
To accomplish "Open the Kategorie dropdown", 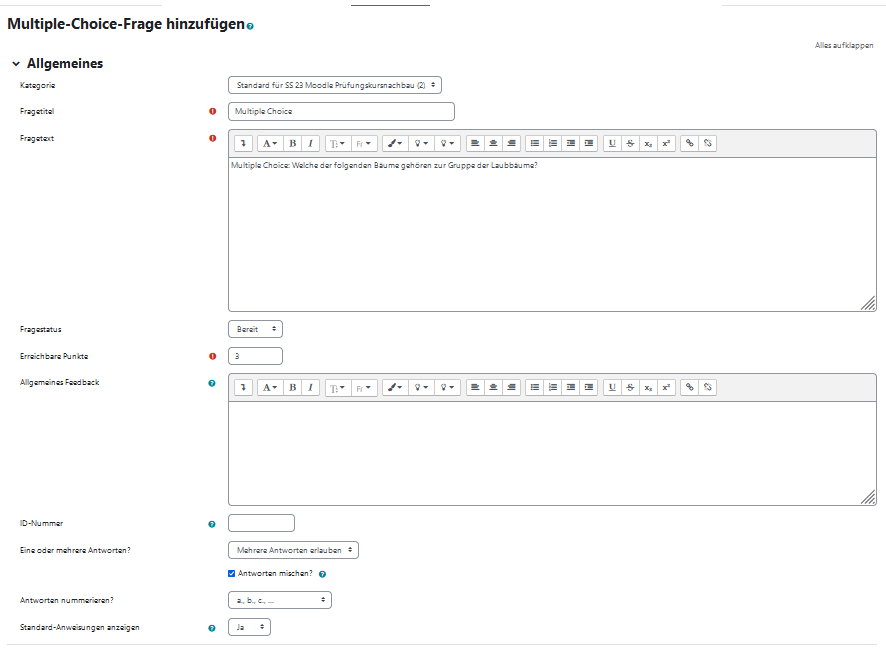I will point(335,85).
